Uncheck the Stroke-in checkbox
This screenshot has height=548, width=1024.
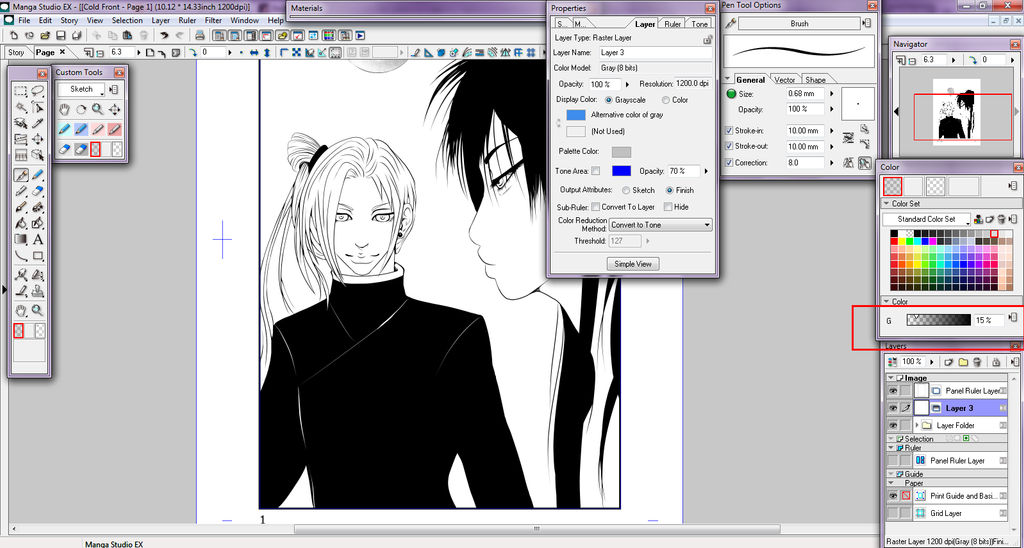tap(728, 131)
